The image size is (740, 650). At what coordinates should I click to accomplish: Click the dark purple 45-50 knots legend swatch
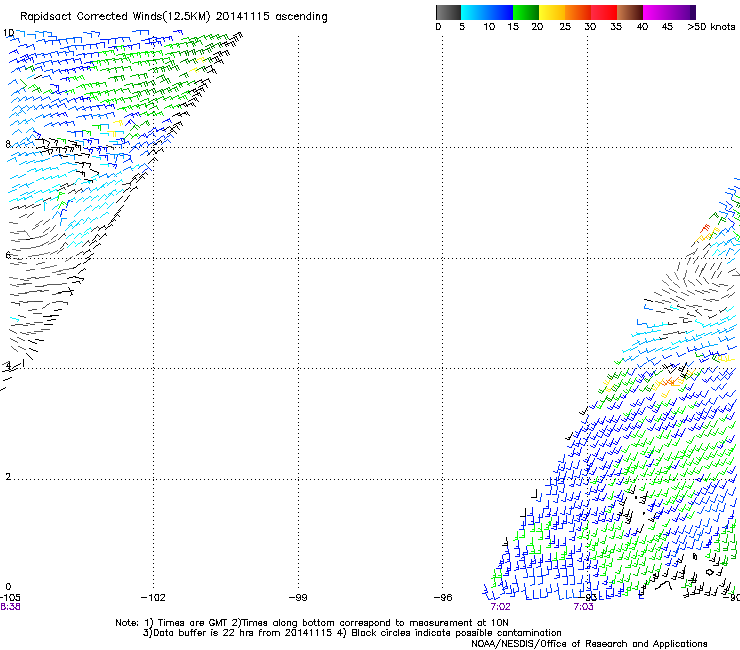(682, 12)
